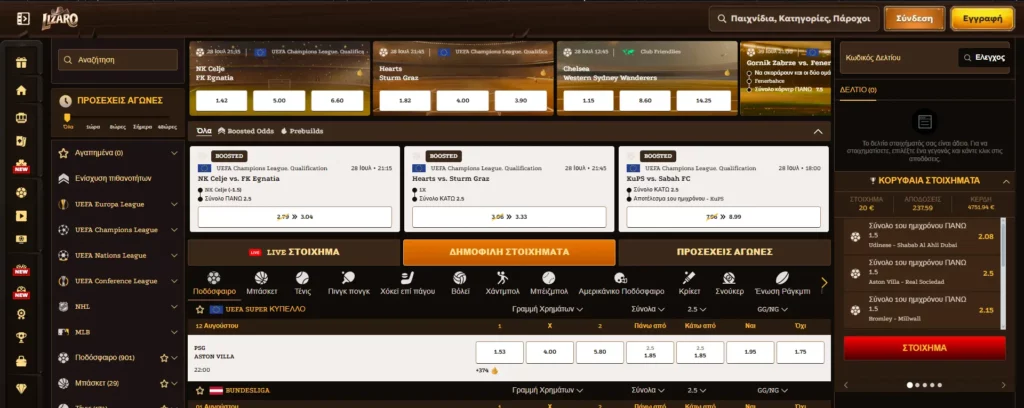This screenshot has height=408, width=1024.
Task: Collapse the sidebar menu icon beside Lizaro logo
Action: (23, 19)
